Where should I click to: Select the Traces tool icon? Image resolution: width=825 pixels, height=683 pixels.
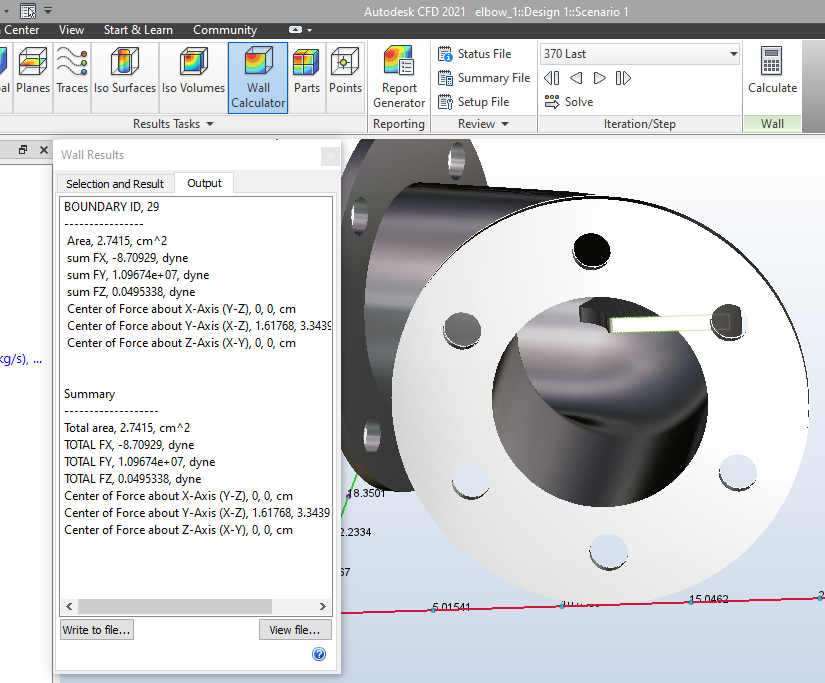pos(72,62)
